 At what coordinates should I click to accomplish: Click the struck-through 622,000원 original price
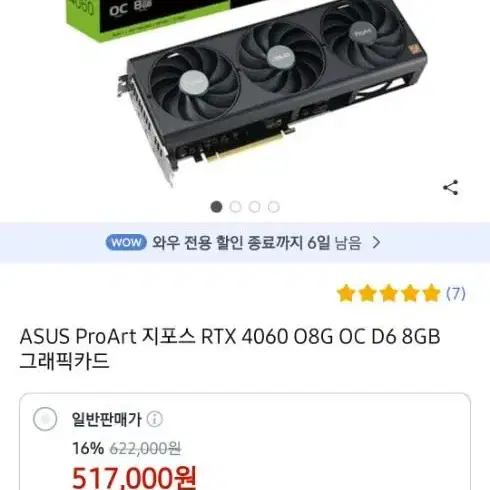[x=145, y=449]
